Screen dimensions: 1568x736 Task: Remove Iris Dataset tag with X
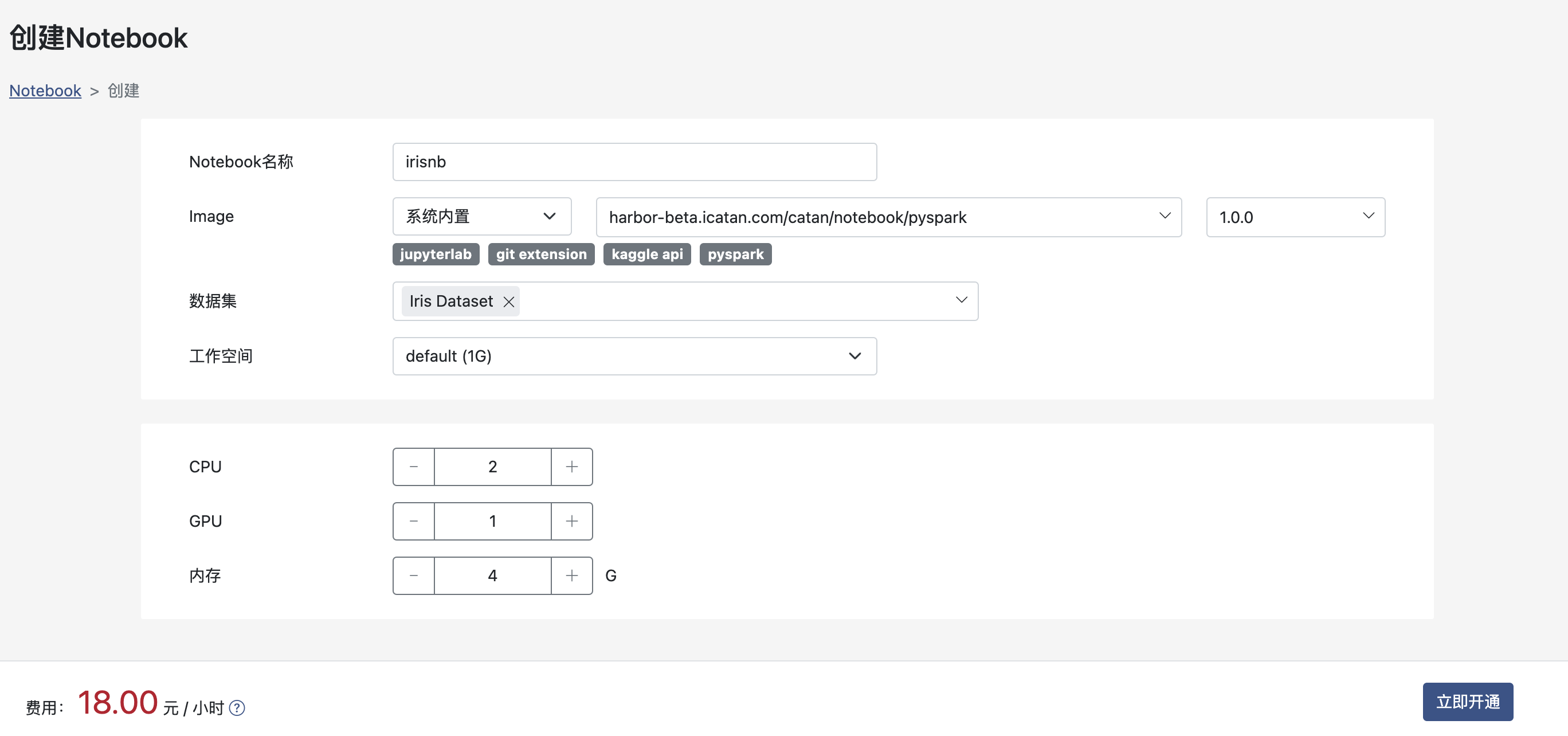point(509,302)
